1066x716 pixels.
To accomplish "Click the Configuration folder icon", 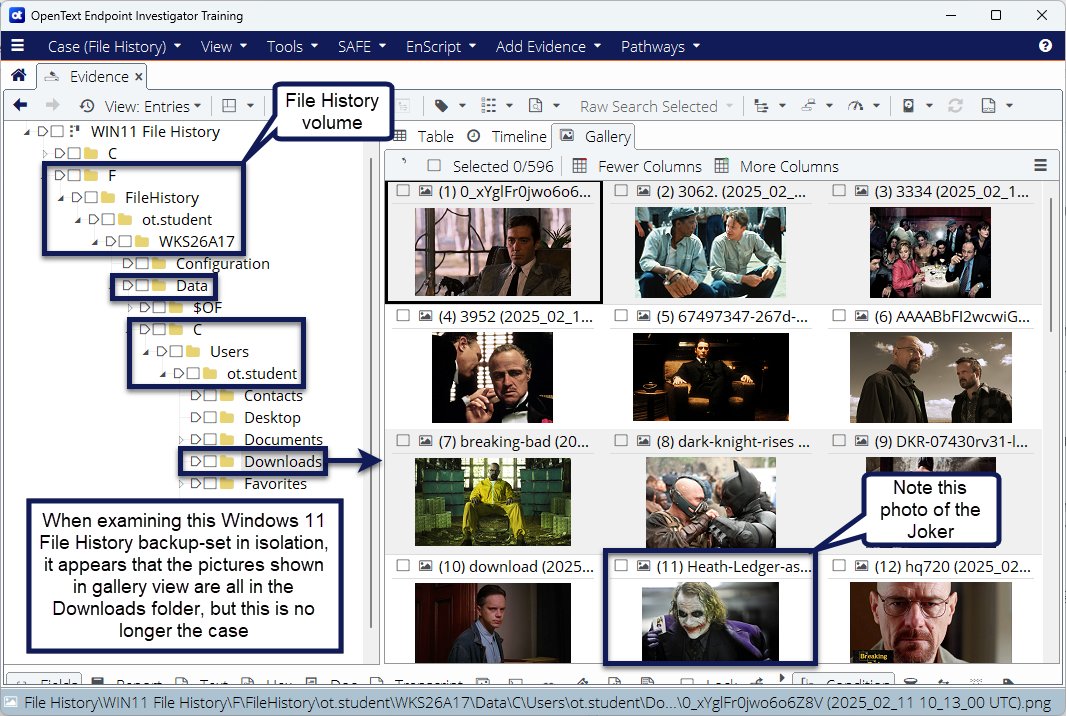I will click(159, 263).
